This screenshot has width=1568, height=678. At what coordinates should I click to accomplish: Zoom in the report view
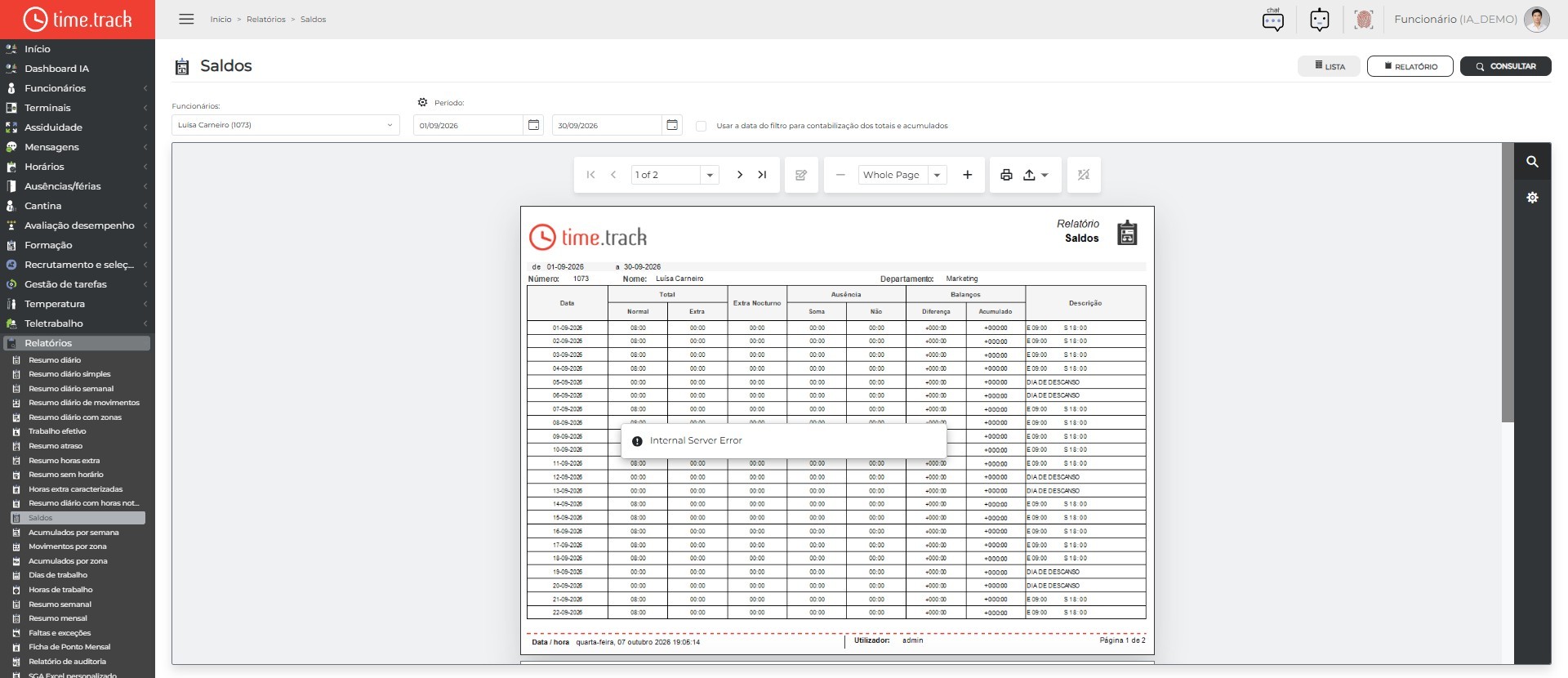(967, 175)
